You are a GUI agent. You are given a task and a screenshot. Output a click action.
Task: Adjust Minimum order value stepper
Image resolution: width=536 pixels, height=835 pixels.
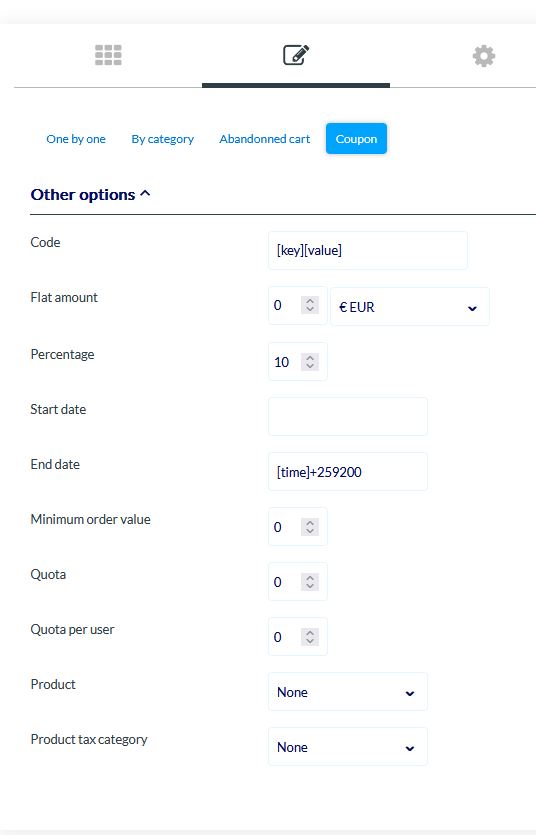pyautogui.click(x=310, y=527)
